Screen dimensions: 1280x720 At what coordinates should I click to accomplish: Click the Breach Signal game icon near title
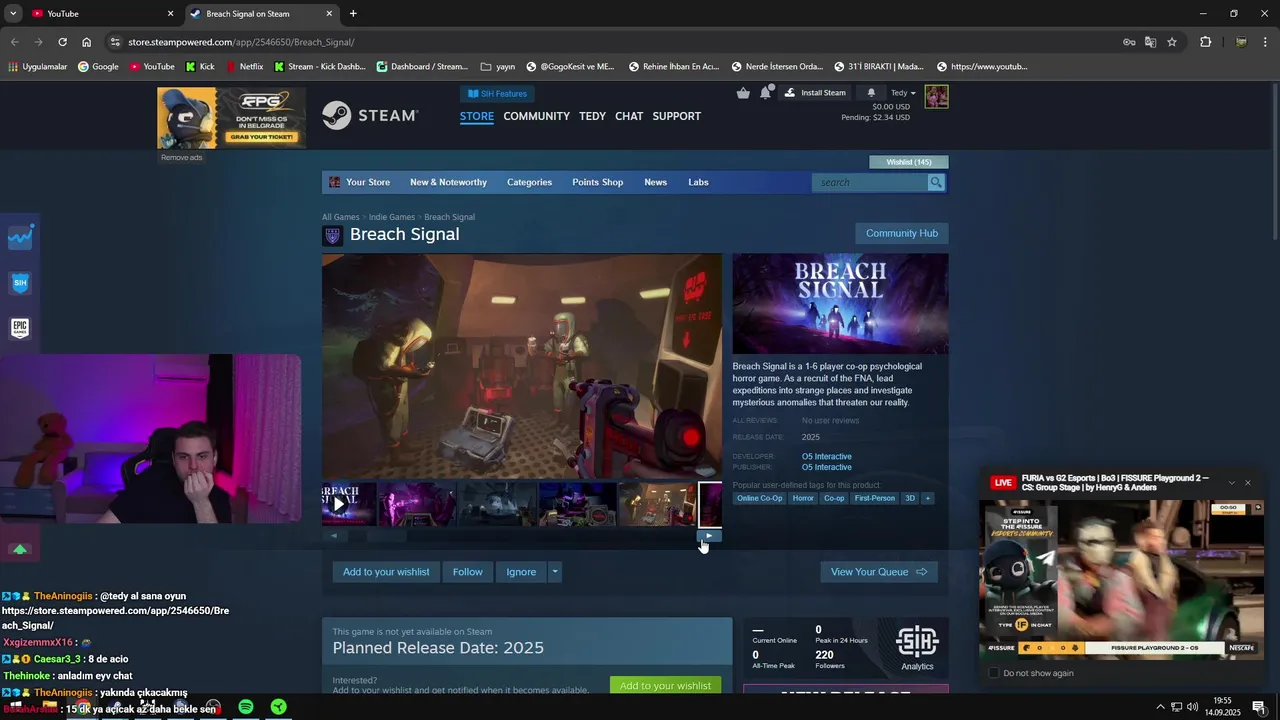click(x=333, y=235)
